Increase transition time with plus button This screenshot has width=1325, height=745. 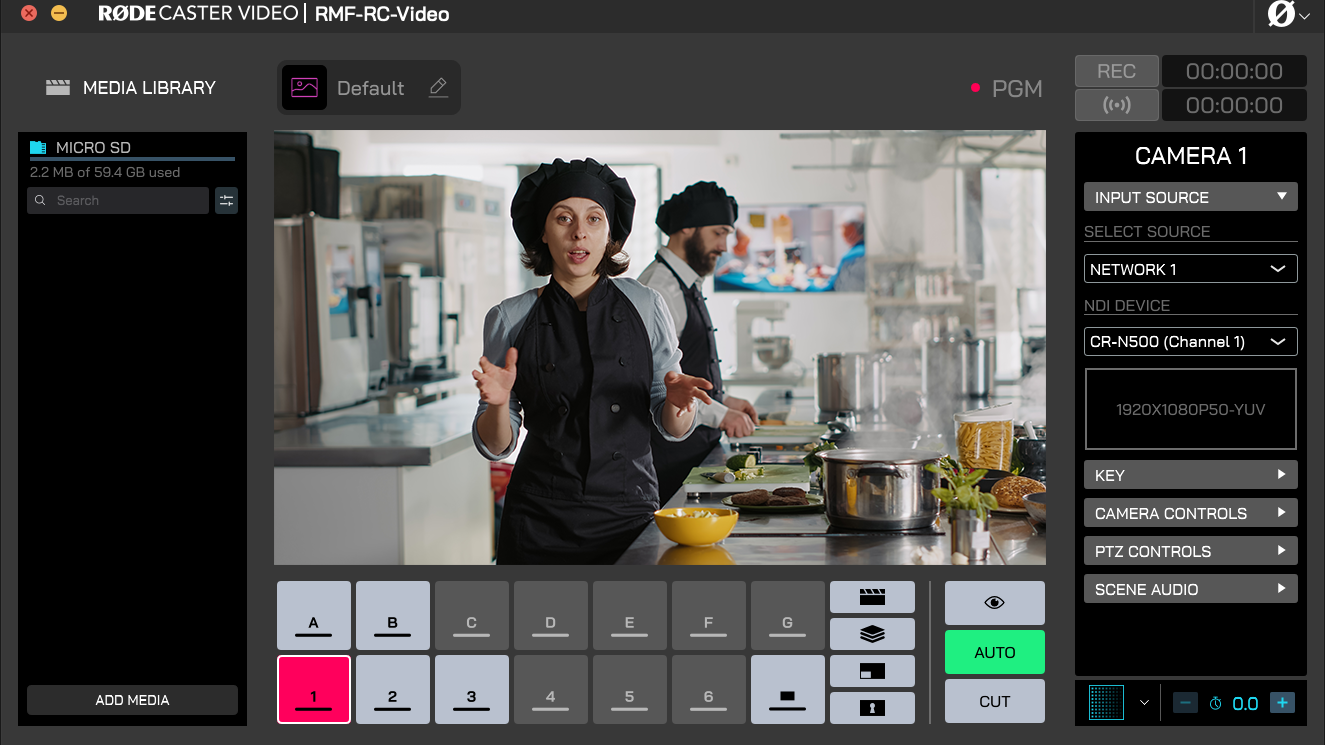[x=1281, y=703]
